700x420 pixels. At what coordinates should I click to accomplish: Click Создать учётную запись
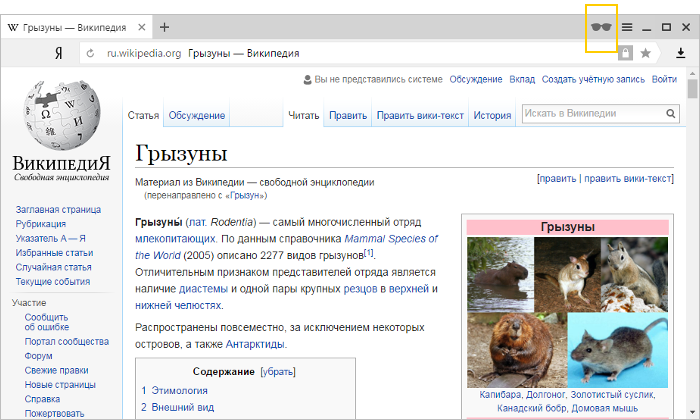click(x=593, y=79)
